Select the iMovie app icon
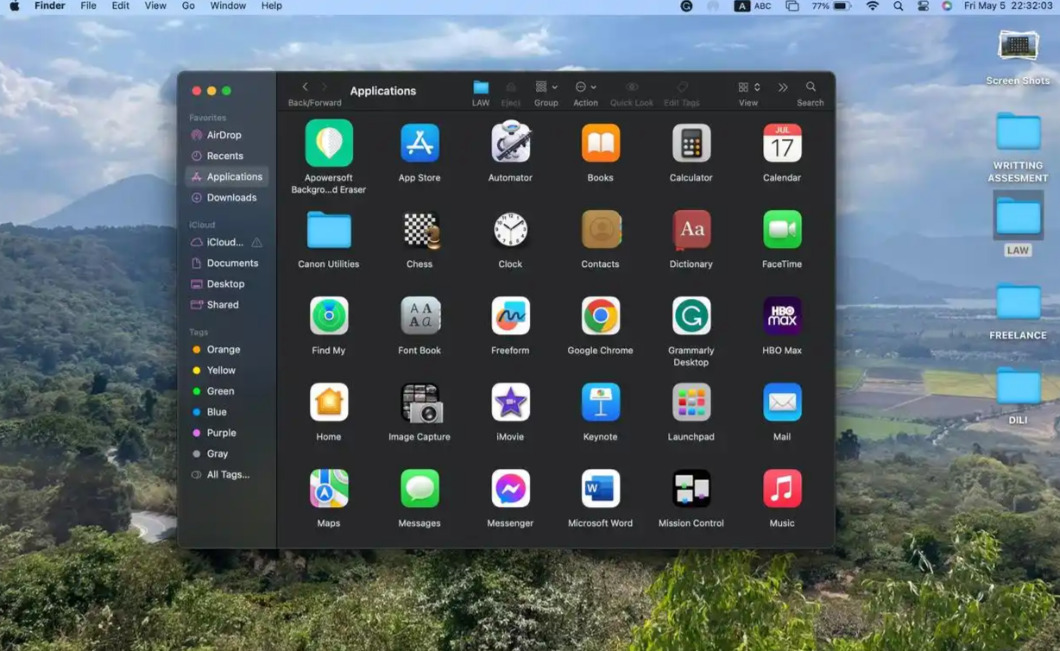 tap(510, 402)
